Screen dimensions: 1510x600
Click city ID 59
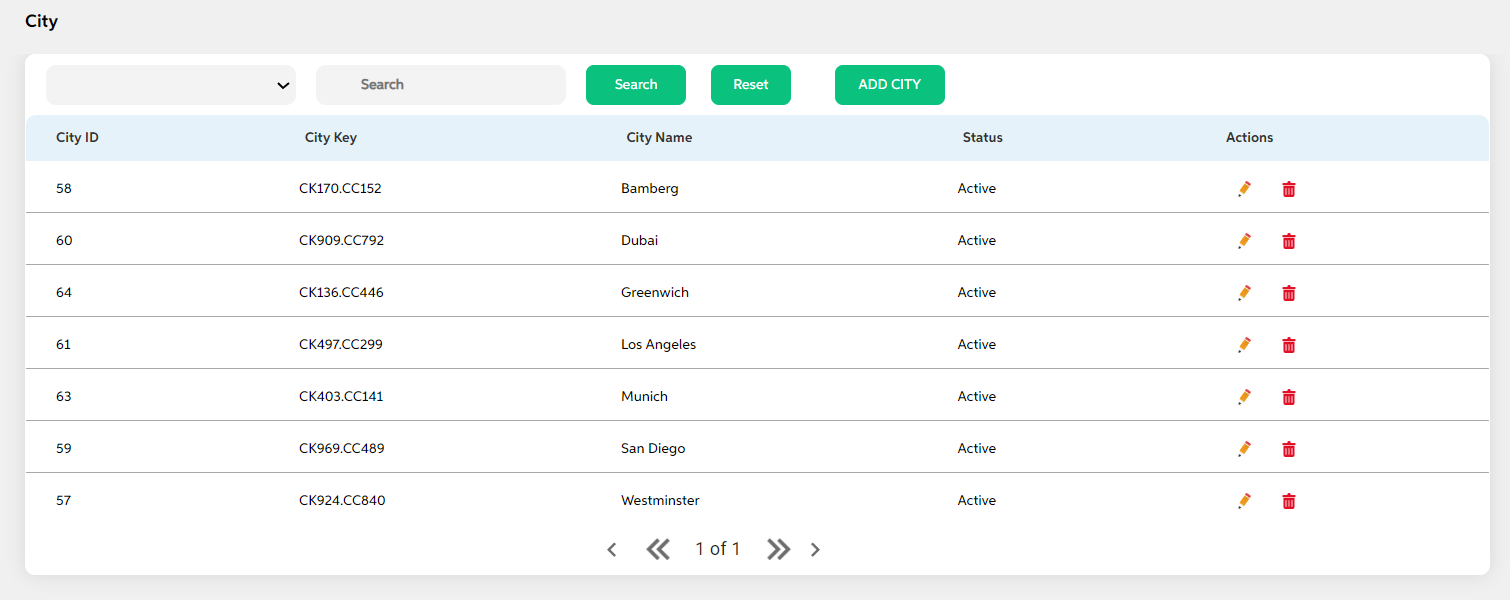pos(64,449)
